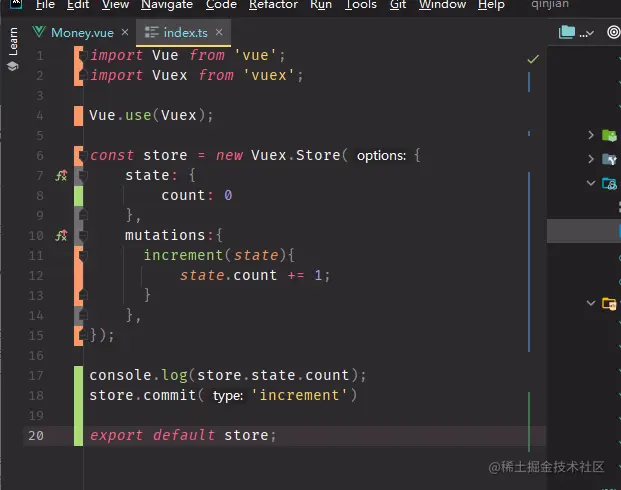Switch to the Money.vue tab
The height and width of the screenshot is (490, 621).
coord(82,32)
